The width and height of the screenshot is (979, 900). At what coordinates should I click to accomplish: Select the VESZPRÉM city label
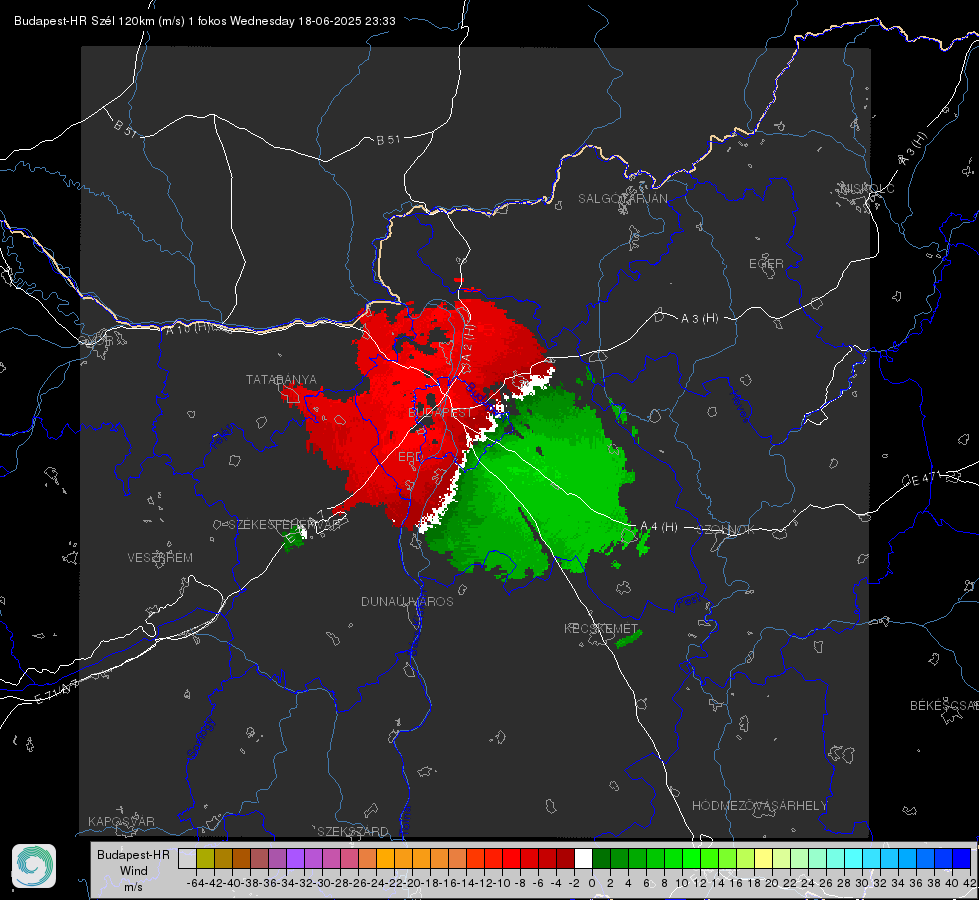(160, 557)
